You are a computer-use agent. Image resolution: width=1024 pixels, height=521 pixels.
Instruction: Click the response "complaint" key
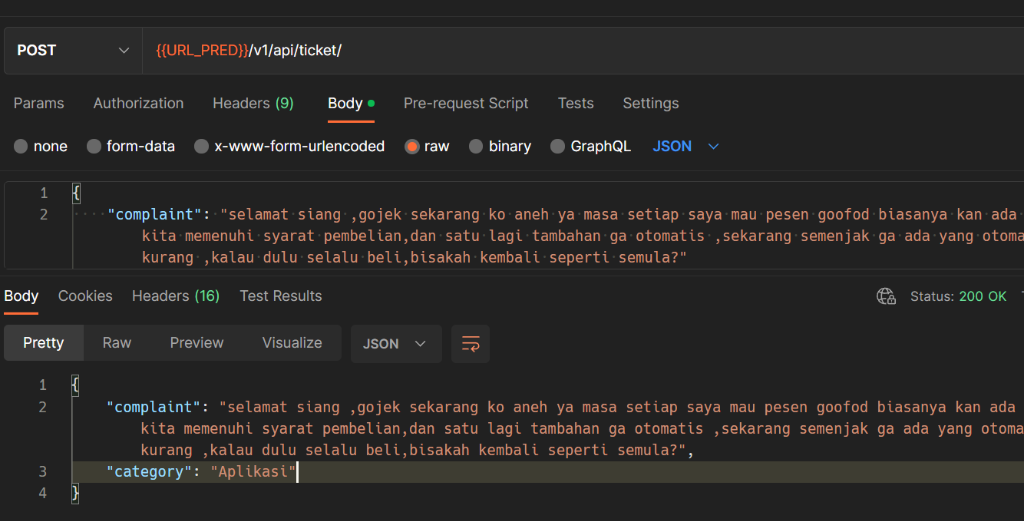click(x=153, y=407)
